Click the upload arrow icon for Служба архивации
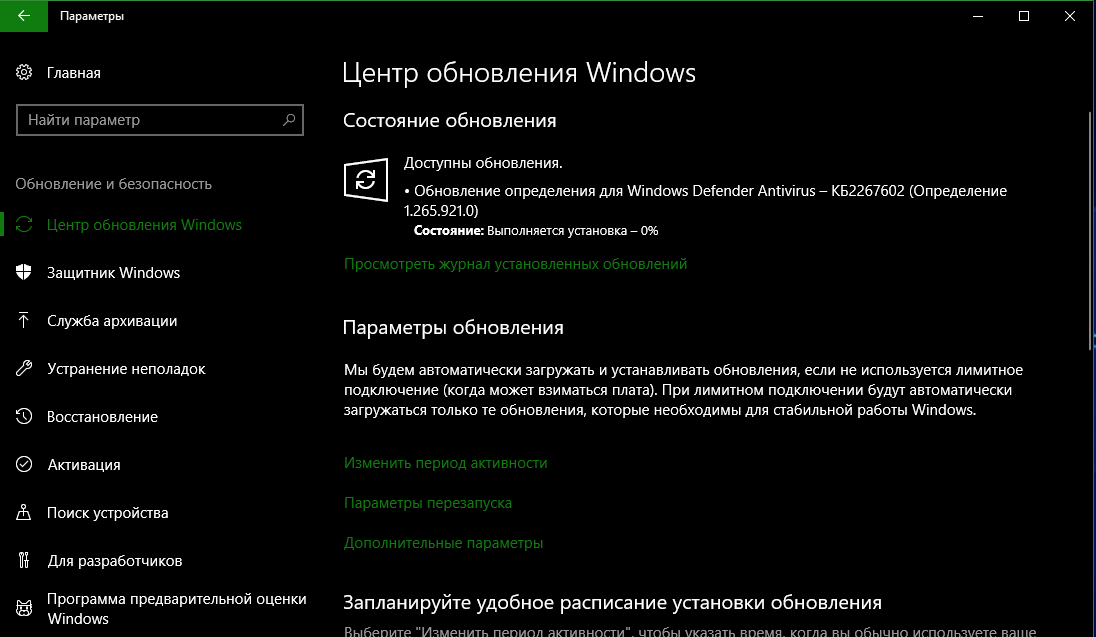Viewport: 1096px width, 637px height. [x=24, y=320]
